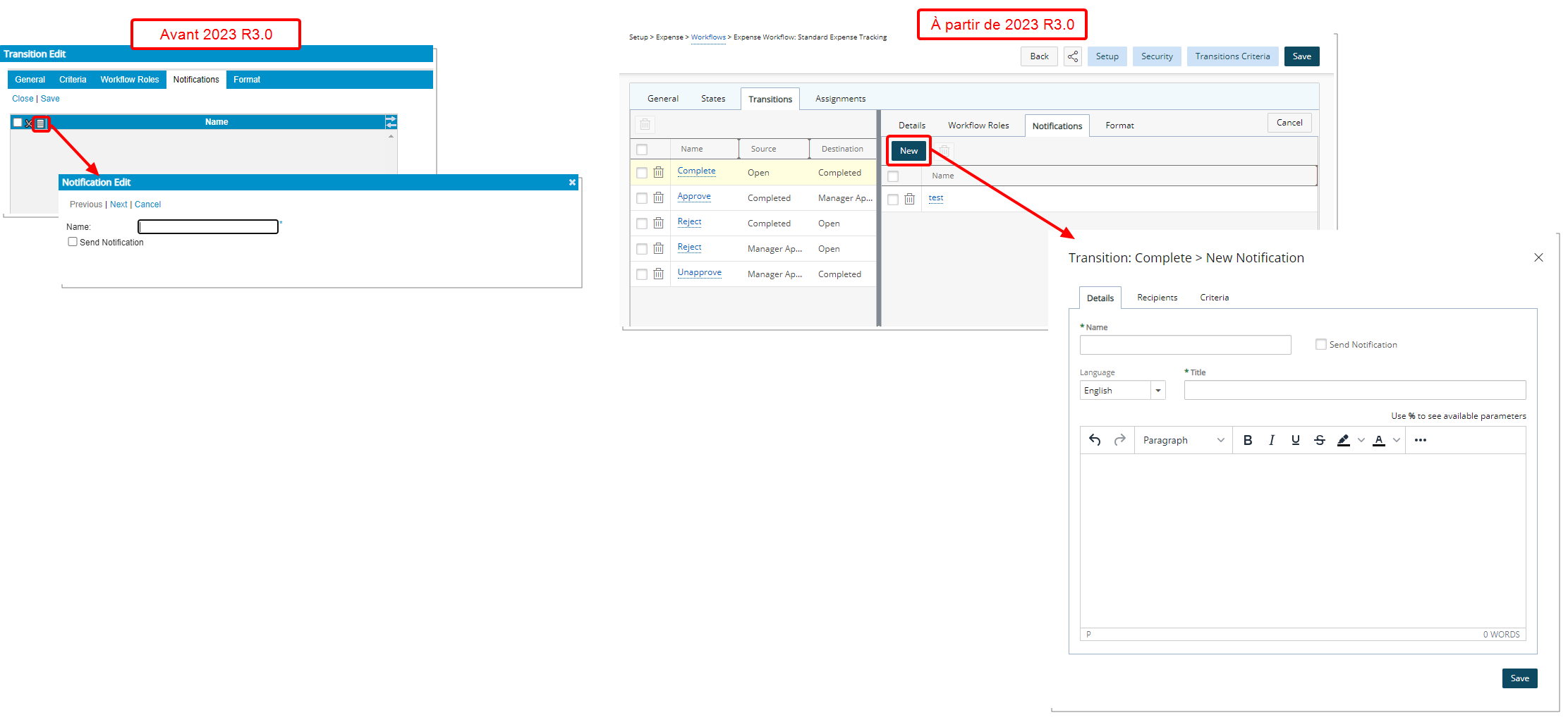This screenshot has height=720, width=1568.
Task: Delete the Unapprove transition via trash icon
Action: tap(658, 274)
